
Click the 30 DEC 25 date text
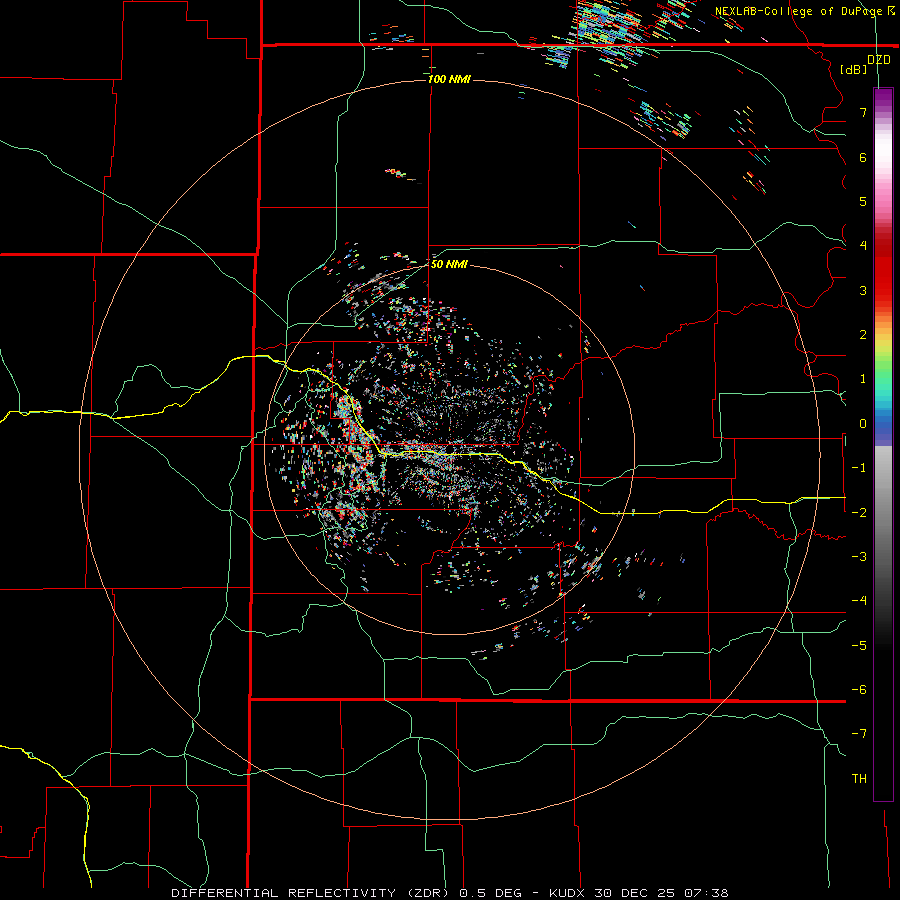point(634,893)
